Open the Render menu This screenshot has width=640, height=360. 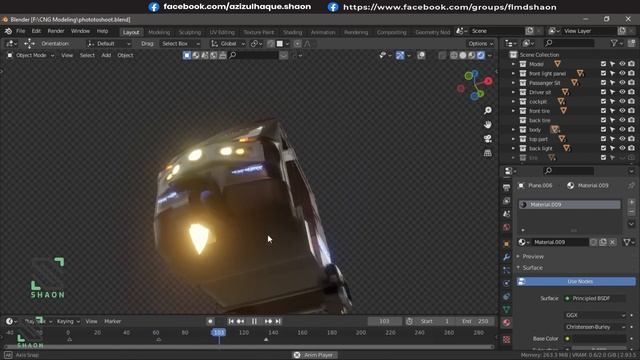click(x=56, y=31)
